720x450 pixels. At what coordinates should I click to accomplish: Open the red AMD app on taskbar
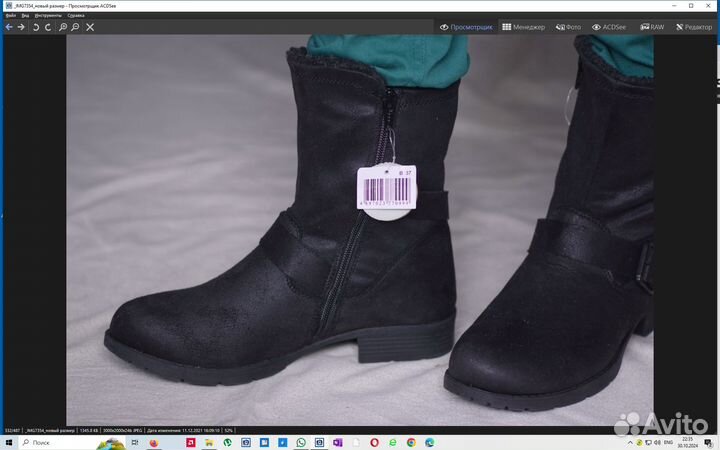pyautogui.click(x=191, y=443)
